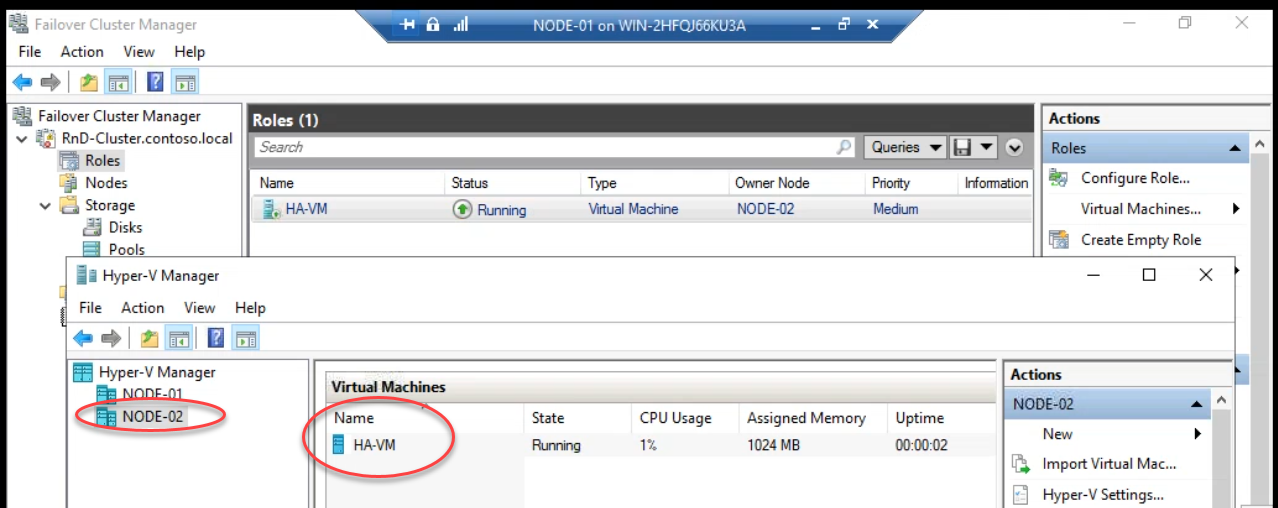The image size is (1278, 508).
Task: Click in the Roles Search input field
Action: 545,147
